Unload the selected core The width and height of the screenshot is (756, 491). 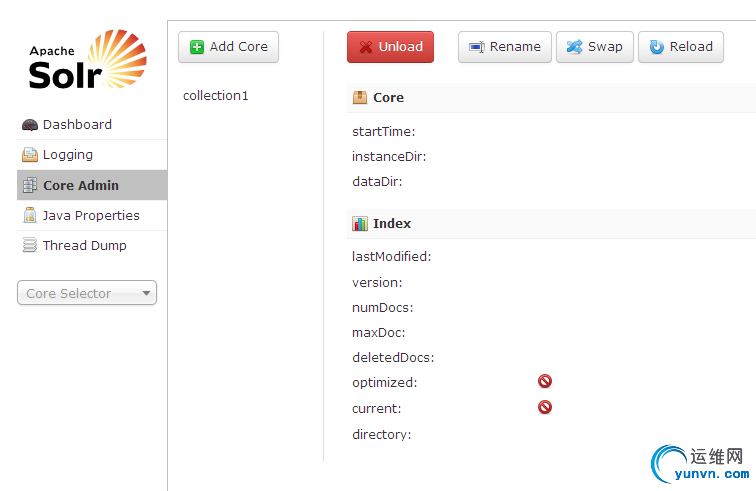pos(391,47)
